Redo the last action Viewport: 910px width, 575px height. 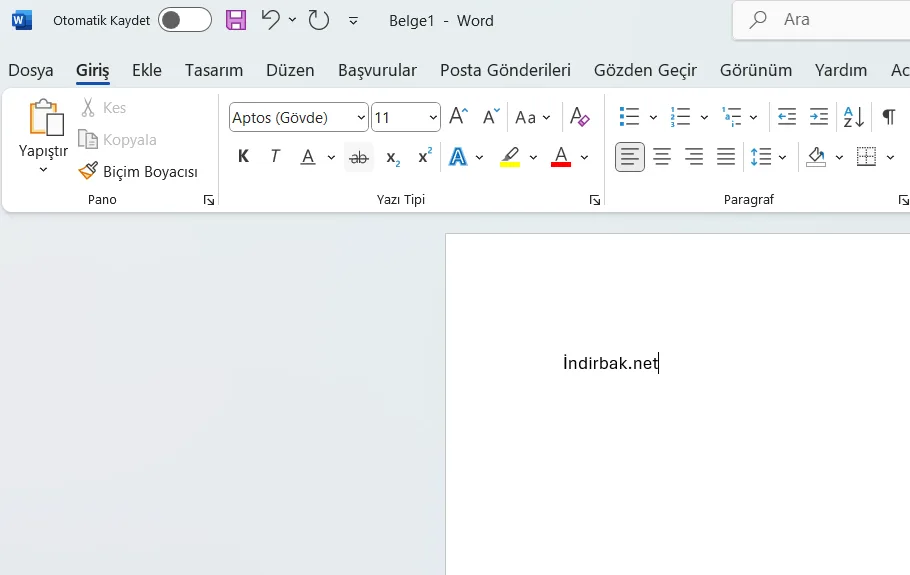coord(319,20)
